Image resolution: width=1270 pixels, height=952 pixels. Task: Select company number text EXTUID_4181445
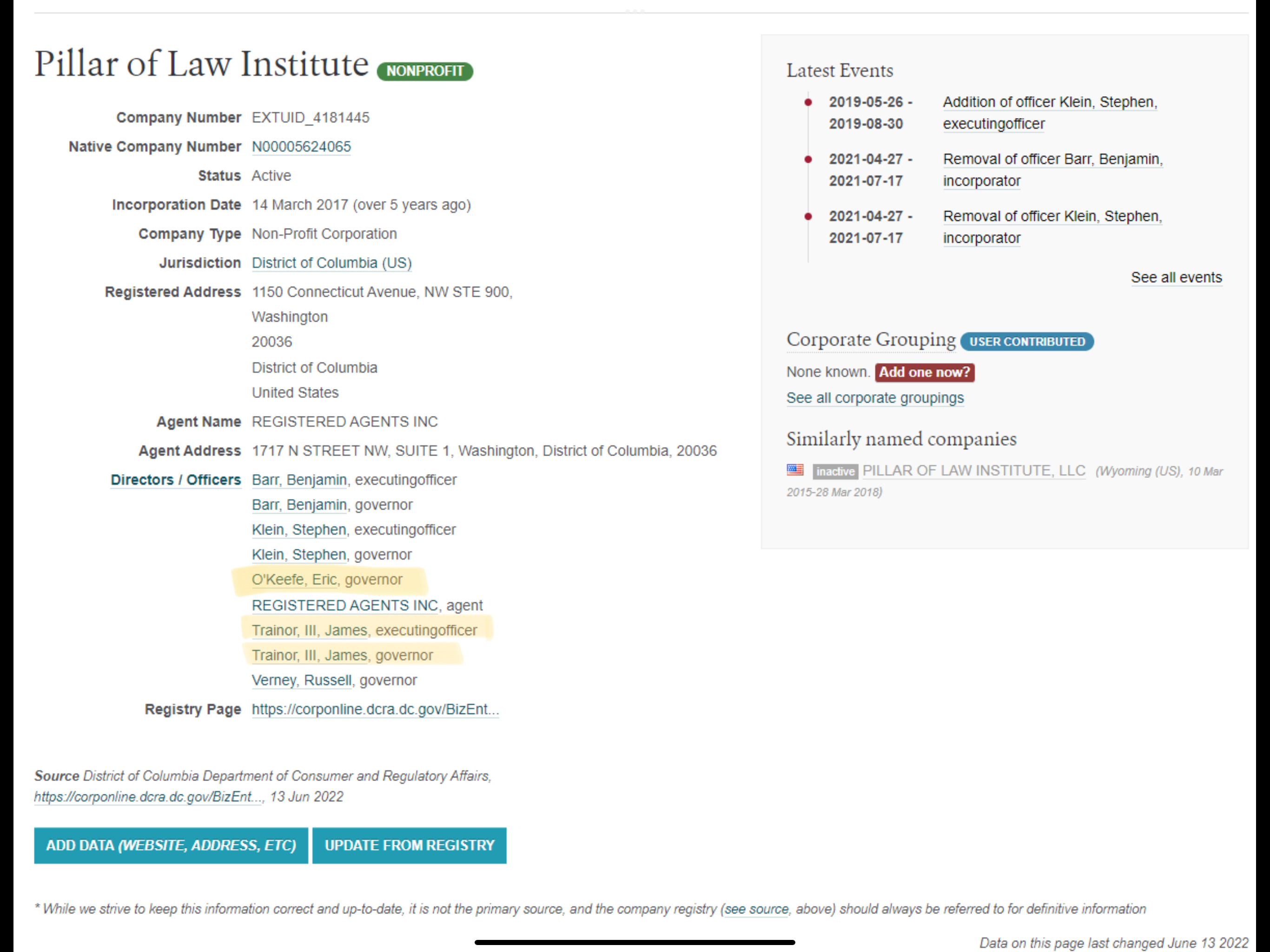311,118
